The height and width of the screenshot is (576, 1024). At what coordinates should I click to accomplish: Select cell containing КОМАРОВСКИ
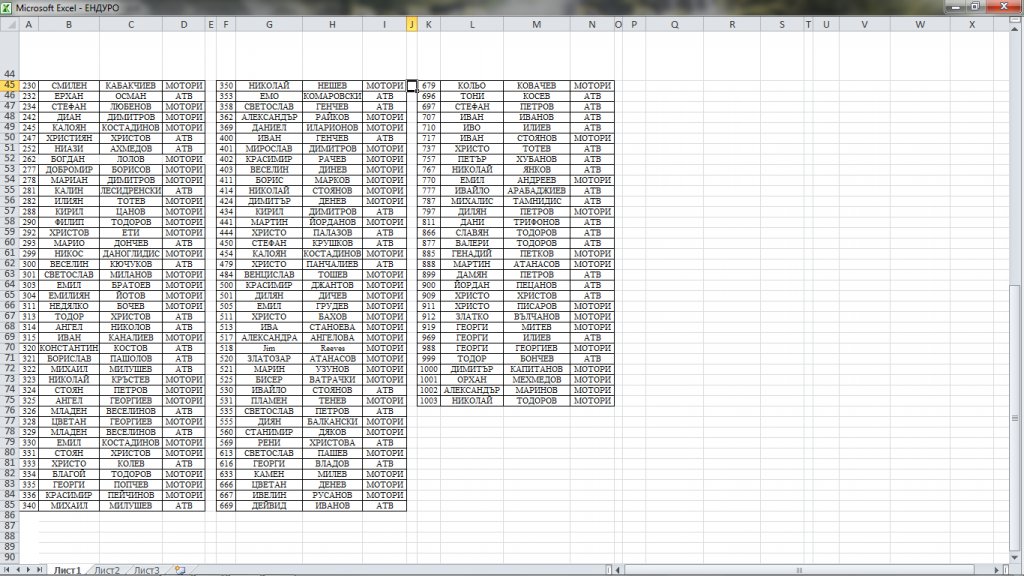(x=332, y=95)
